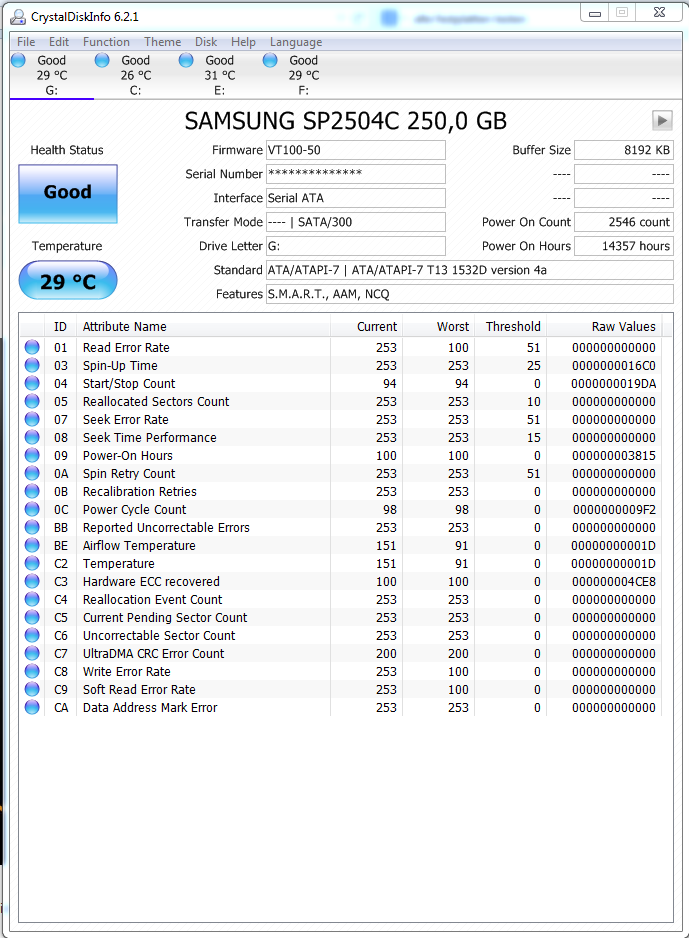
Task: Open the Theme menu
Action: (x=162, y=42)
